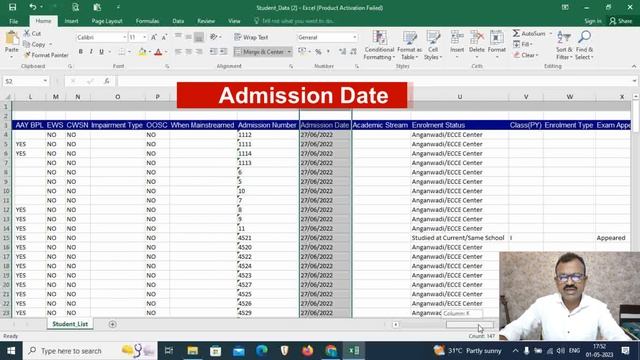The image size is (640, 360).
Task: Toggle Merge & Center
Action: (260, 52)
